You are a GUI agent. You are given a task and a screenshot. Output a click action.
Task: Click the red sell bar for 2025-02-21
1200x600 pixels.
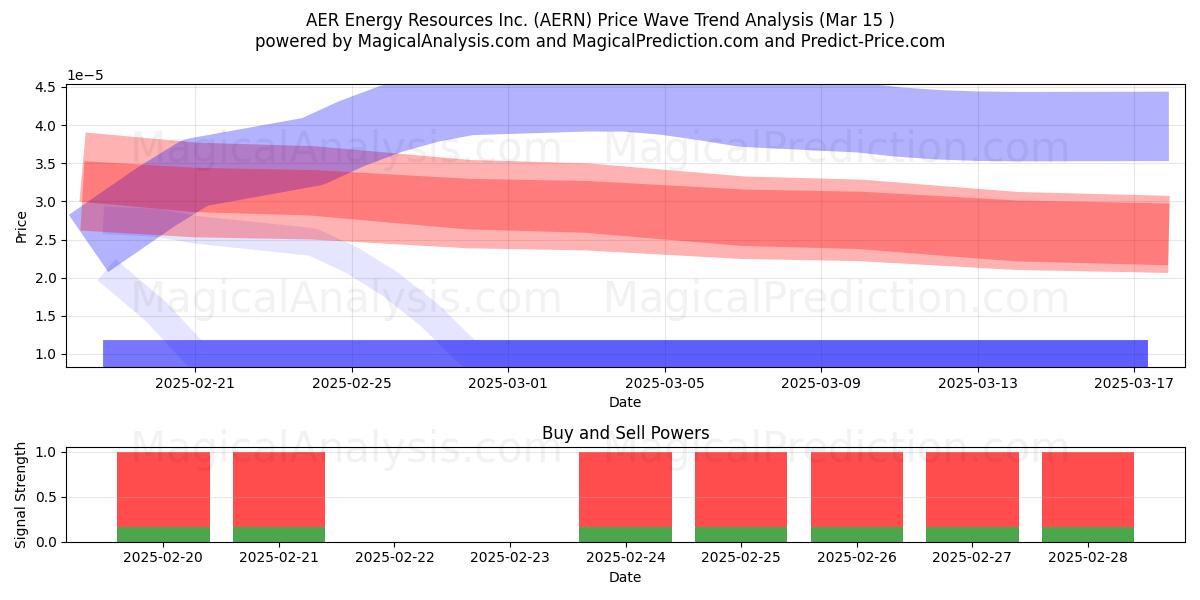pos(279,489)
